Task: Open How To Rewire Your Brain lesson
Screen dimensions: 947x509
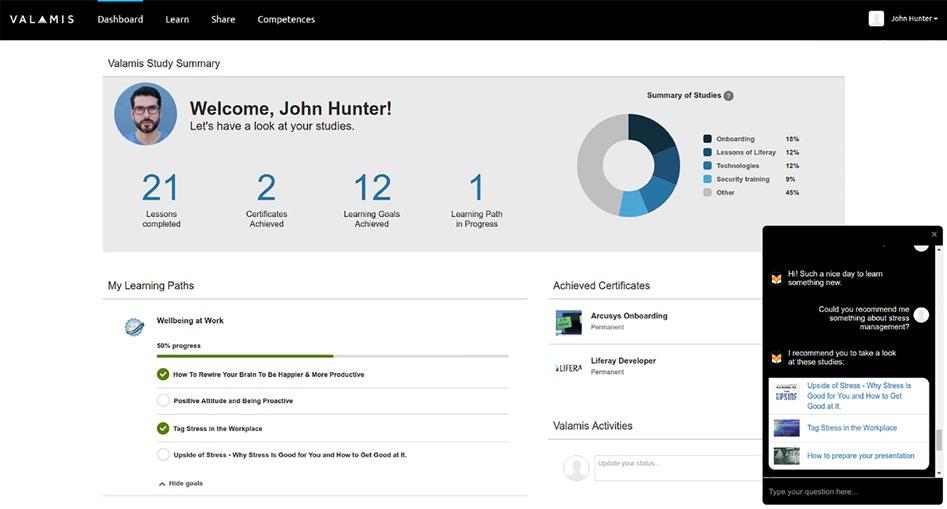Action: click(269, 374)
